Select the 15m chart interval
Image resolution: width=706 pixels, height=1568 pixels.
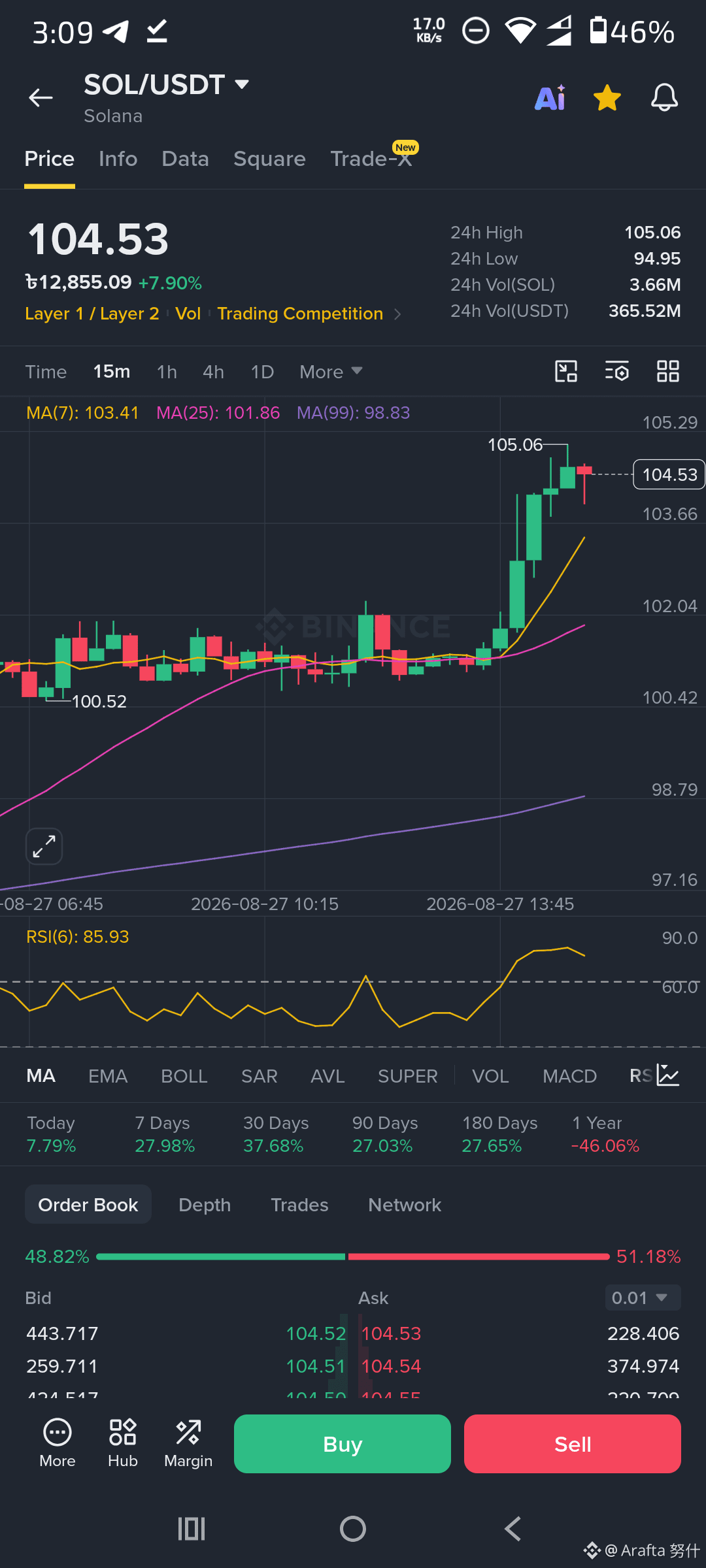click(x=112, y=372)
